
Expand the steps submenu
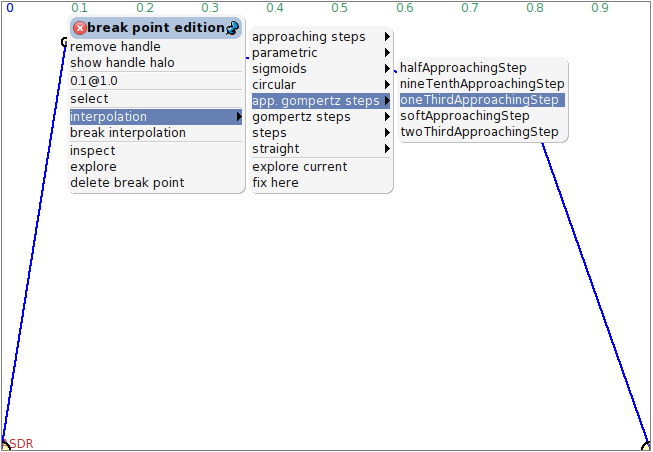coord(321,133)
